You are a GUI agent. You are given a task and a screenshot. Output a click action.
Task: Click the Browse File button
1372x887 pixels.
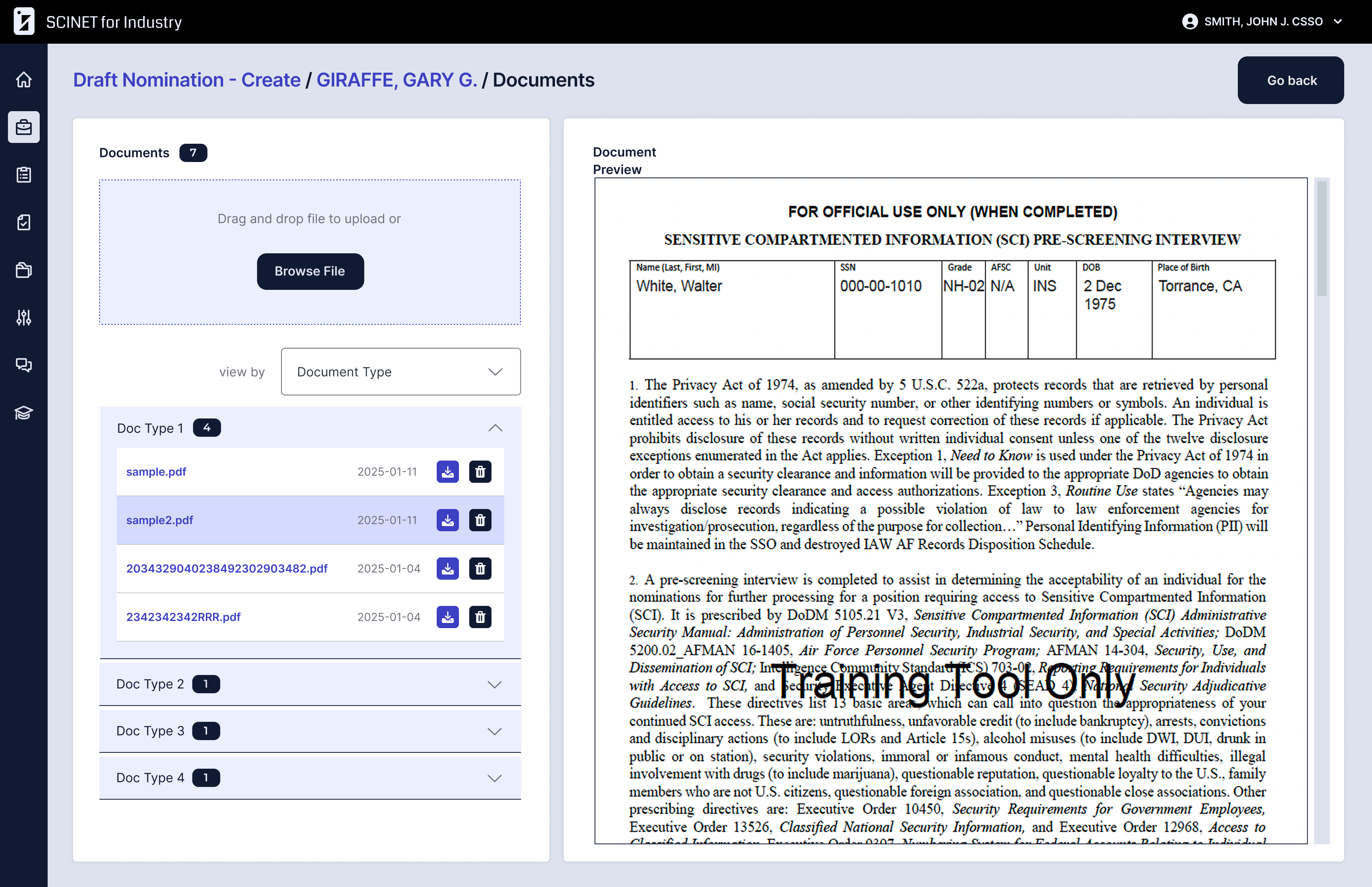pyautogui.click(x=310, y=271)
